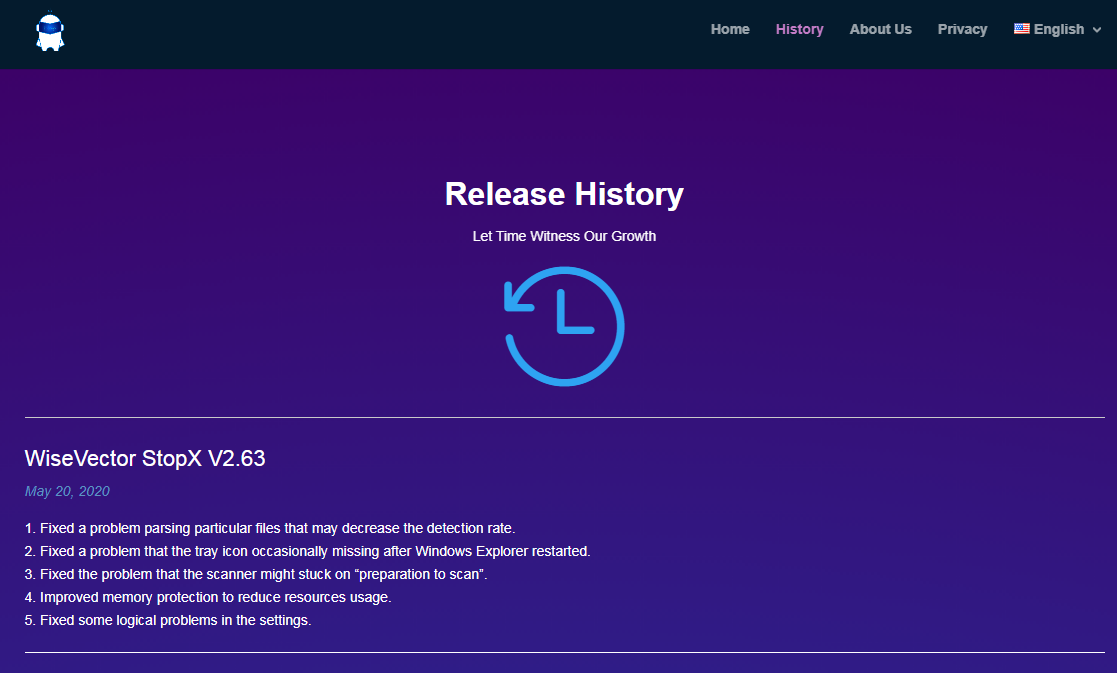The height and width of the screenshot is (673, 1117).
Task: Click "Let Time Witness Our Growth" subtitle
Action: click(x=564, y=236)
